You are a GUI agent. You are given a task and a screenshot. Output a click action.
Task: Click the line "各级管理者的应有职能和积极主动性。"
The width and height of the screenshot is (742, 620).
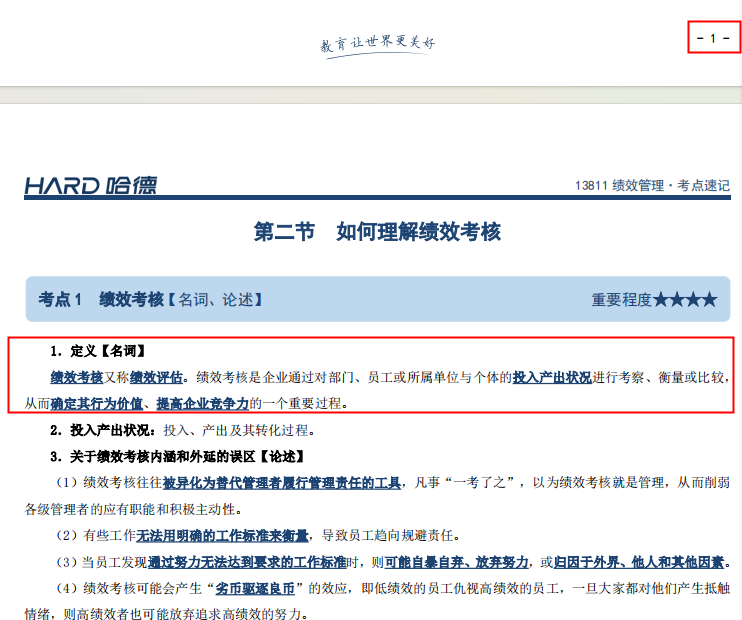[133, 510]
